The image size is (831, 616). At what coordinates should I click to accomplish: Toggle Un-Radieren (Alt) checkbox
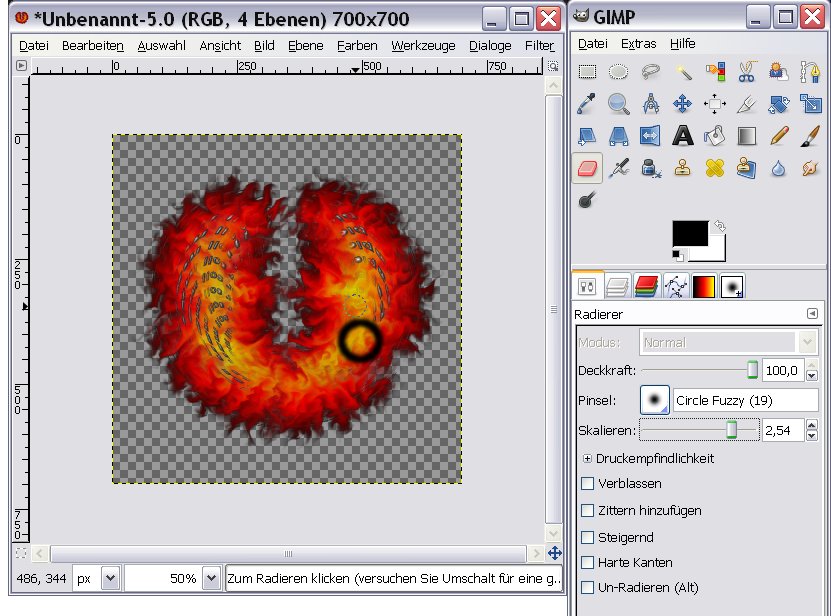(x=587, y=587)
